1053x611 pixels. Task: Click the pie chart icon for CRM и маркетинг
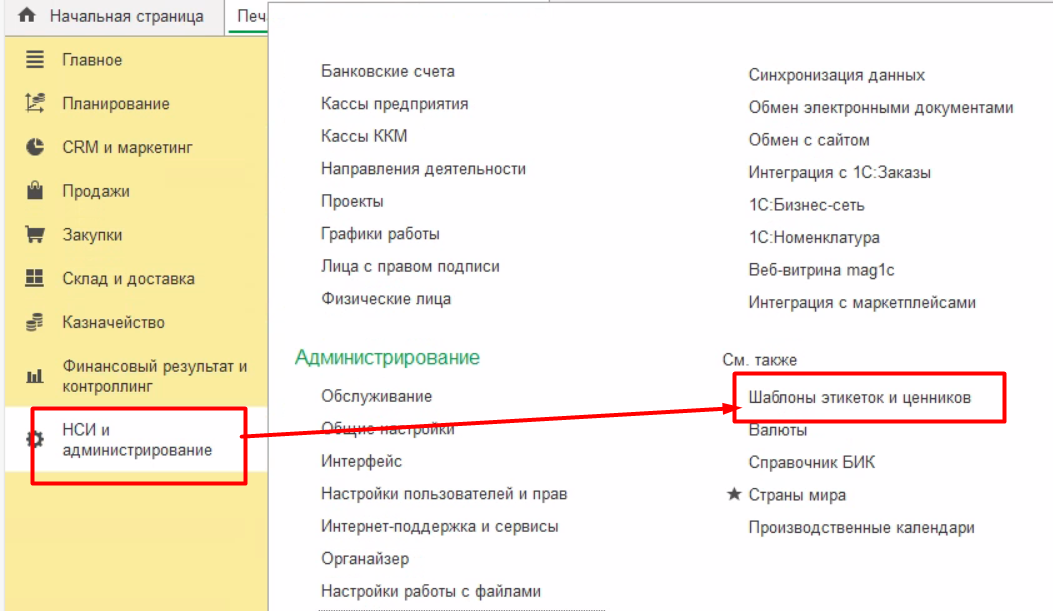[35, 147]
